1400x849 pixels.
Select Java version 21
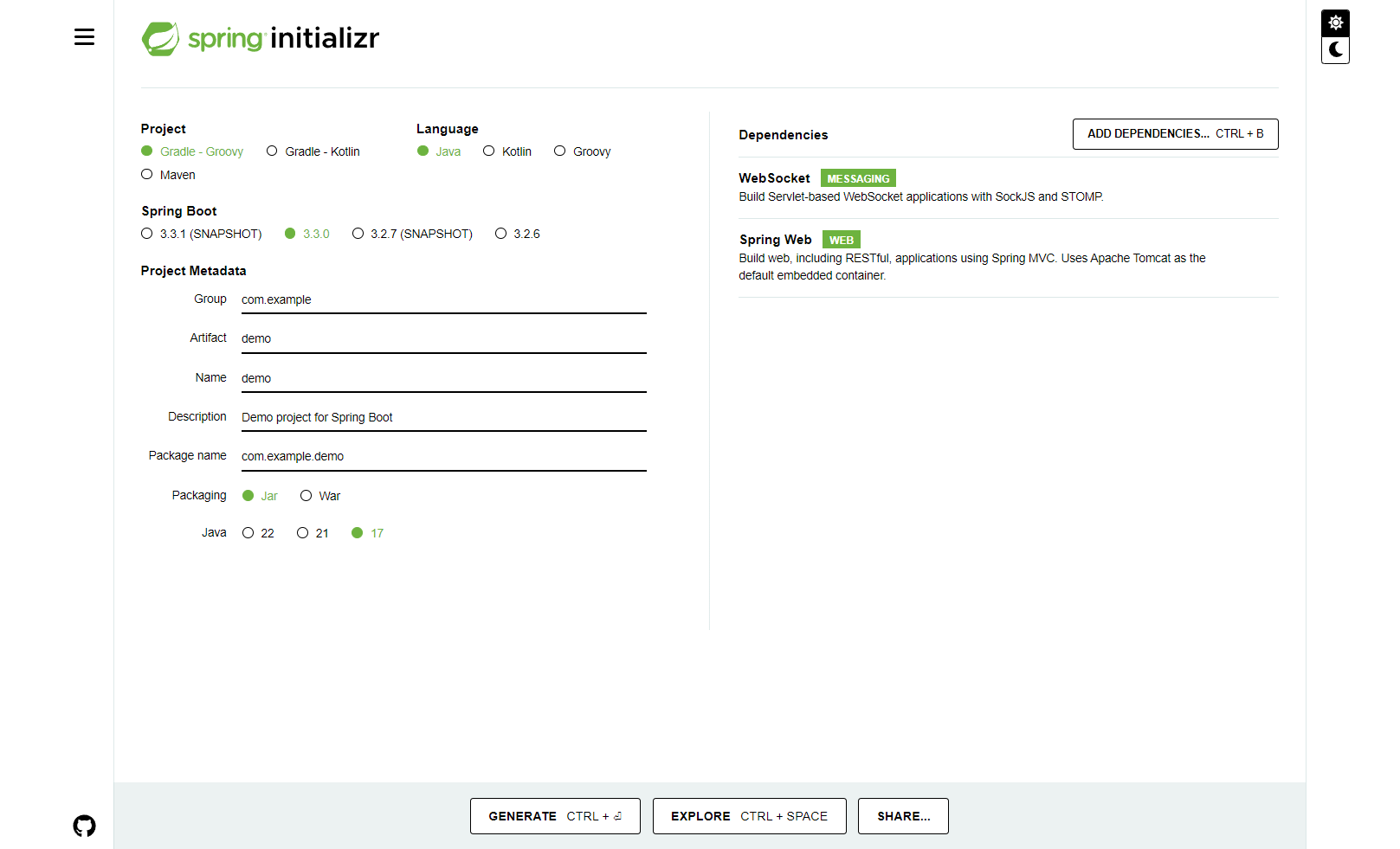(313, 533)
